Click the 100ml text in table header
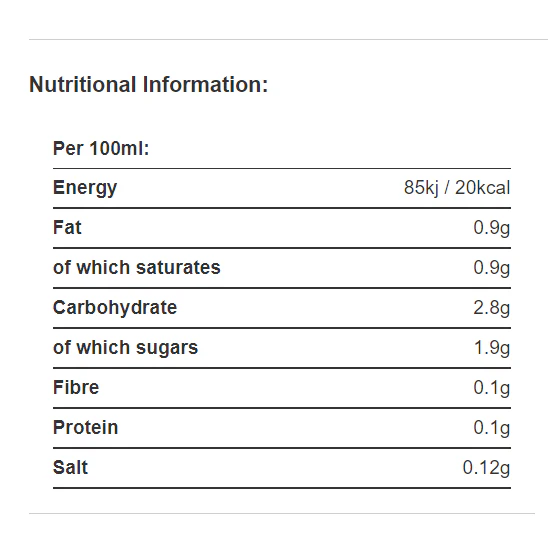This screenshot has width=560, height=560. 117,148
